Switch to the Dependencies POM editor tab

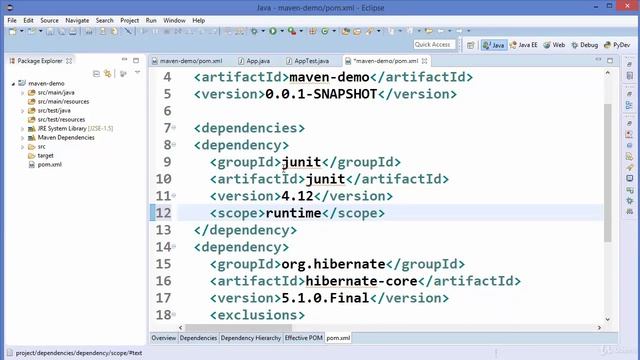(198, 338)
